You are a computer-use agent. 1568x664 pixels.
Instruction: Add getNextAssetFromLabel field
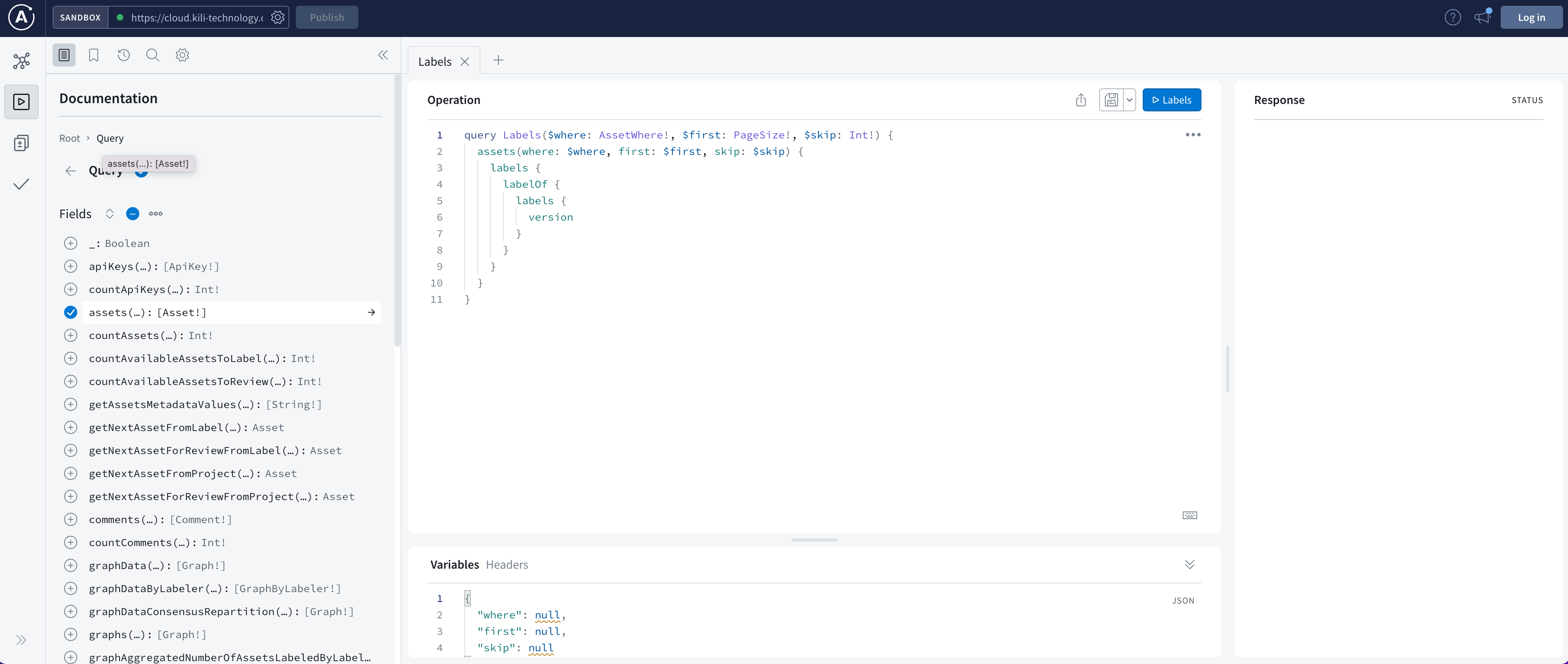pos(71,428)
